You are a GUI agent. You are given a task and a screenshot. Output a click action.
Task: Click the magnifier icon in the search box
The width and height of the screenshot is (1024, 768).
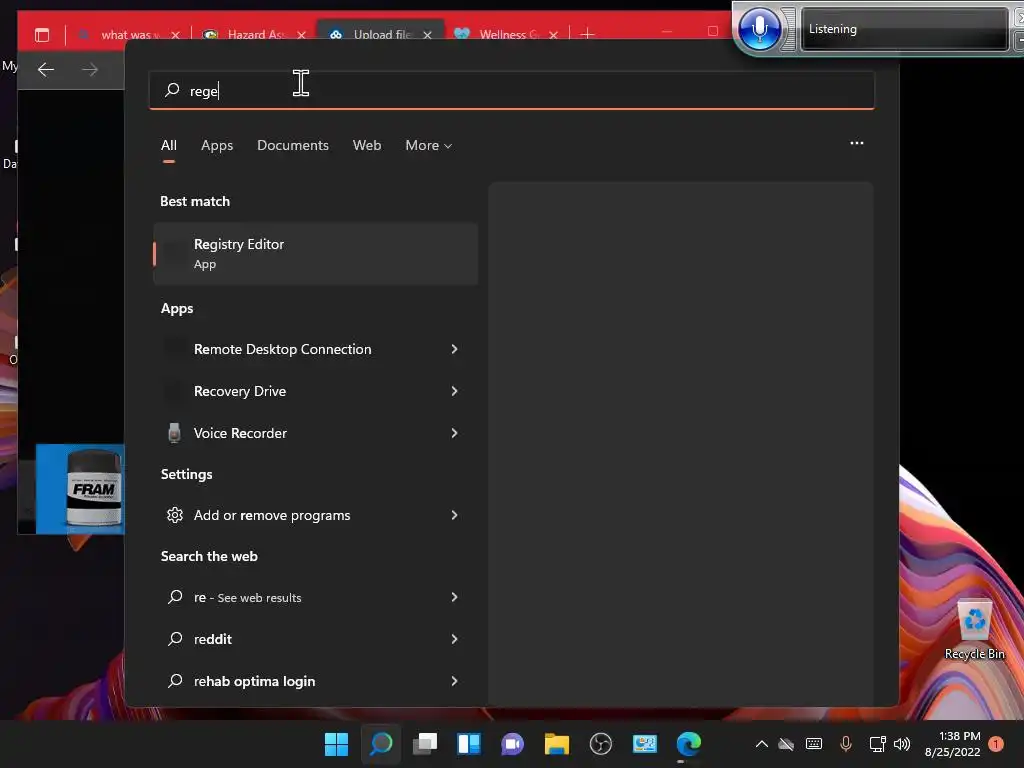pos(172,89)
